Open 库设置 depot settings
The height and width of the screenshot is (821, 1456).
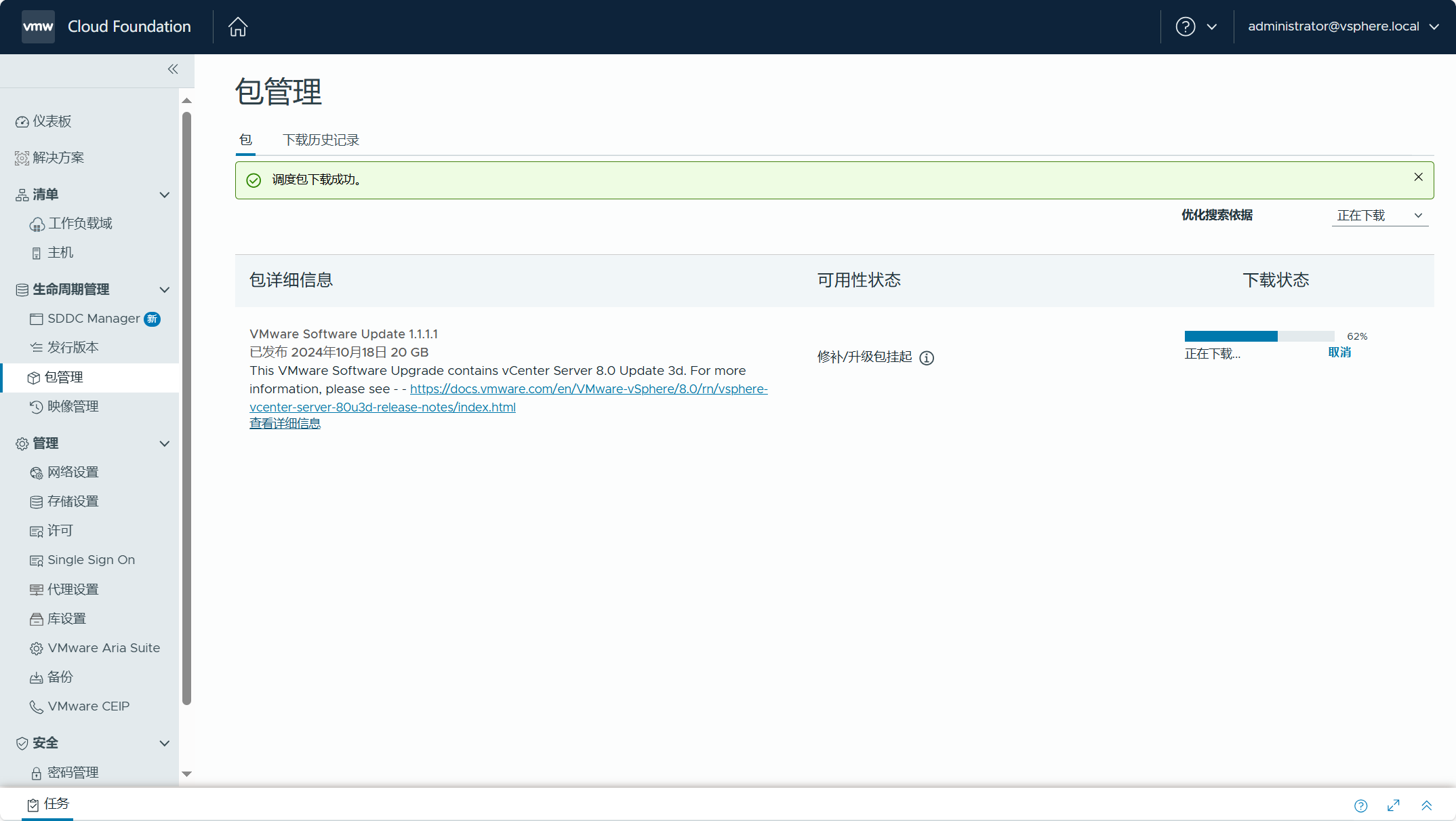point(58,619)
